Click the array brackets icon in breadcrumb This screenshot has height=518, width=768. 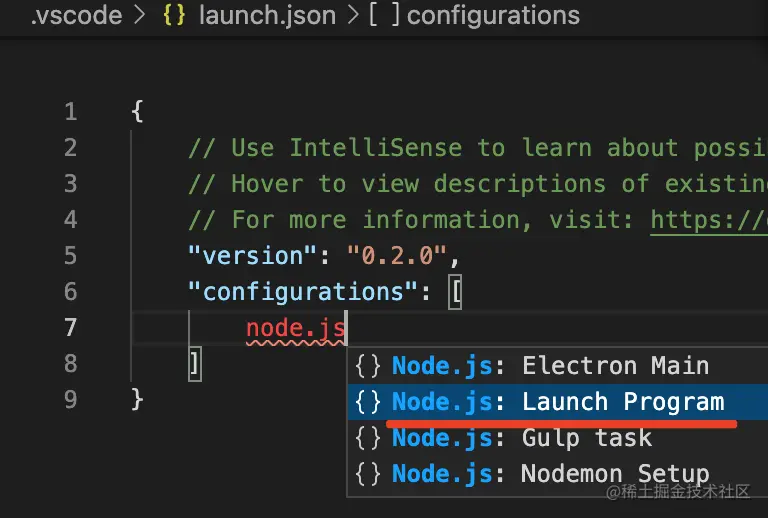pos(384,15)
